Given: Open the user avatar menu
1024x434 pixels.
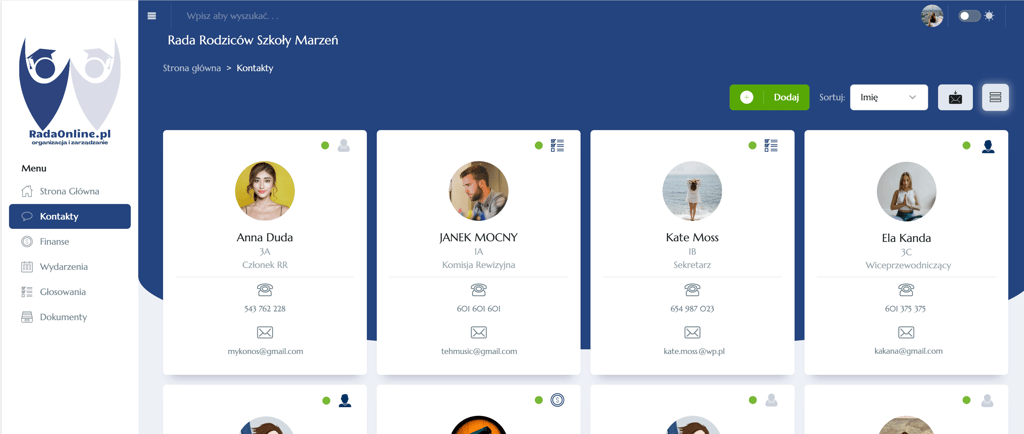Looking at the screenshot, I should 932,16.
